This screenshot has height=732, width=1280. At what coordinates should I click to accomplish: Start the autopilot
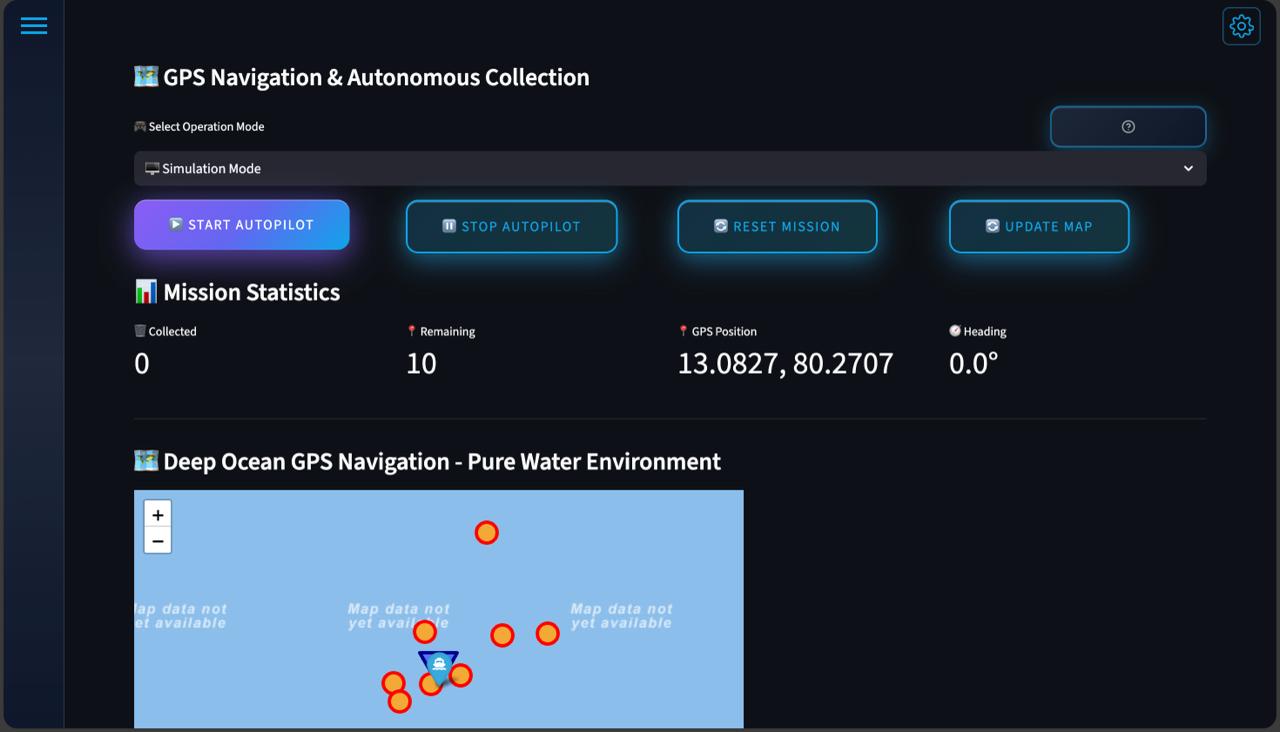(x=242, y=225)
